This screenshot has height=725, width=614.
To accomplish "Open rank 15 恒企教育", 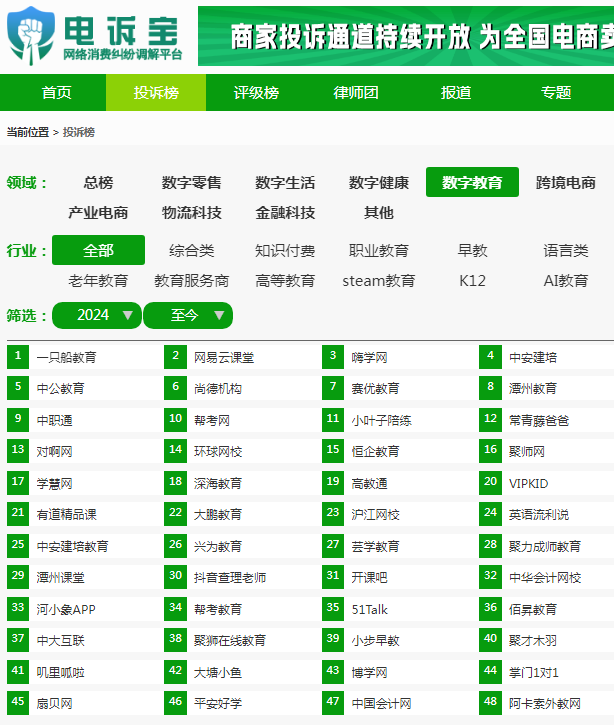I will tap(375, 451).
